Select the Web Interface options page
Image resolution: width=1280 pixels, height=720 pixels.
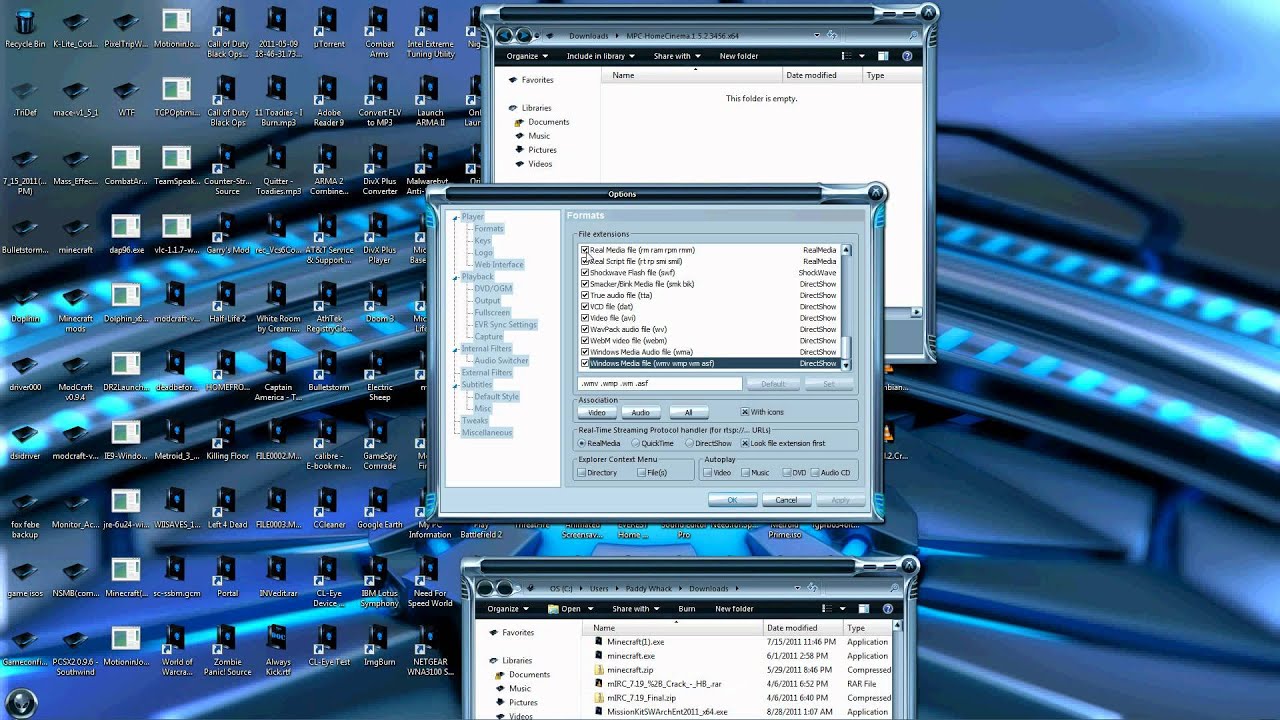(499, 265)
